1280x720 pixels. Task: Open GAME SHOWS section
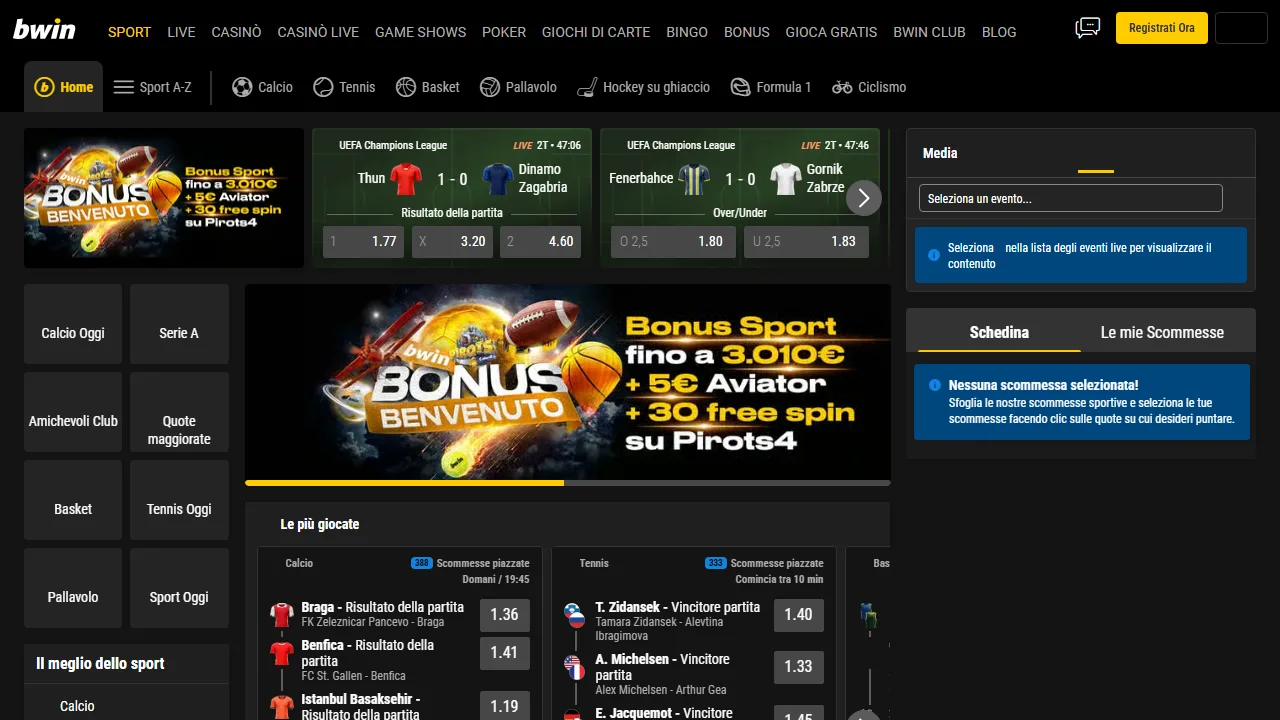[x=420, y=32]
